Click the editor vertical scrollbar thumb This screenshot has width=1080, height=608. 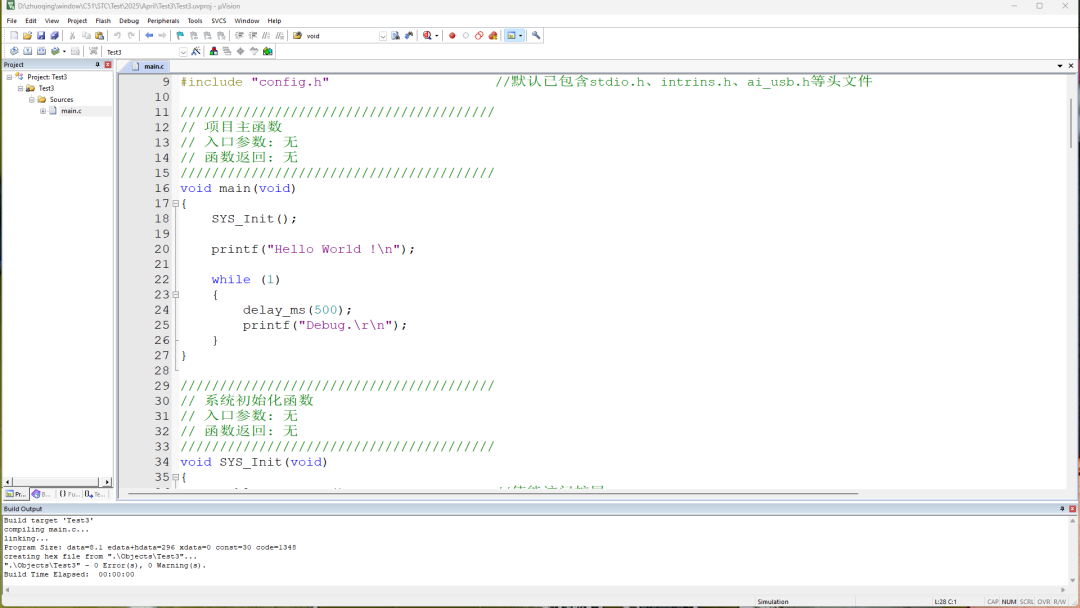click(x=1071, y=123)
